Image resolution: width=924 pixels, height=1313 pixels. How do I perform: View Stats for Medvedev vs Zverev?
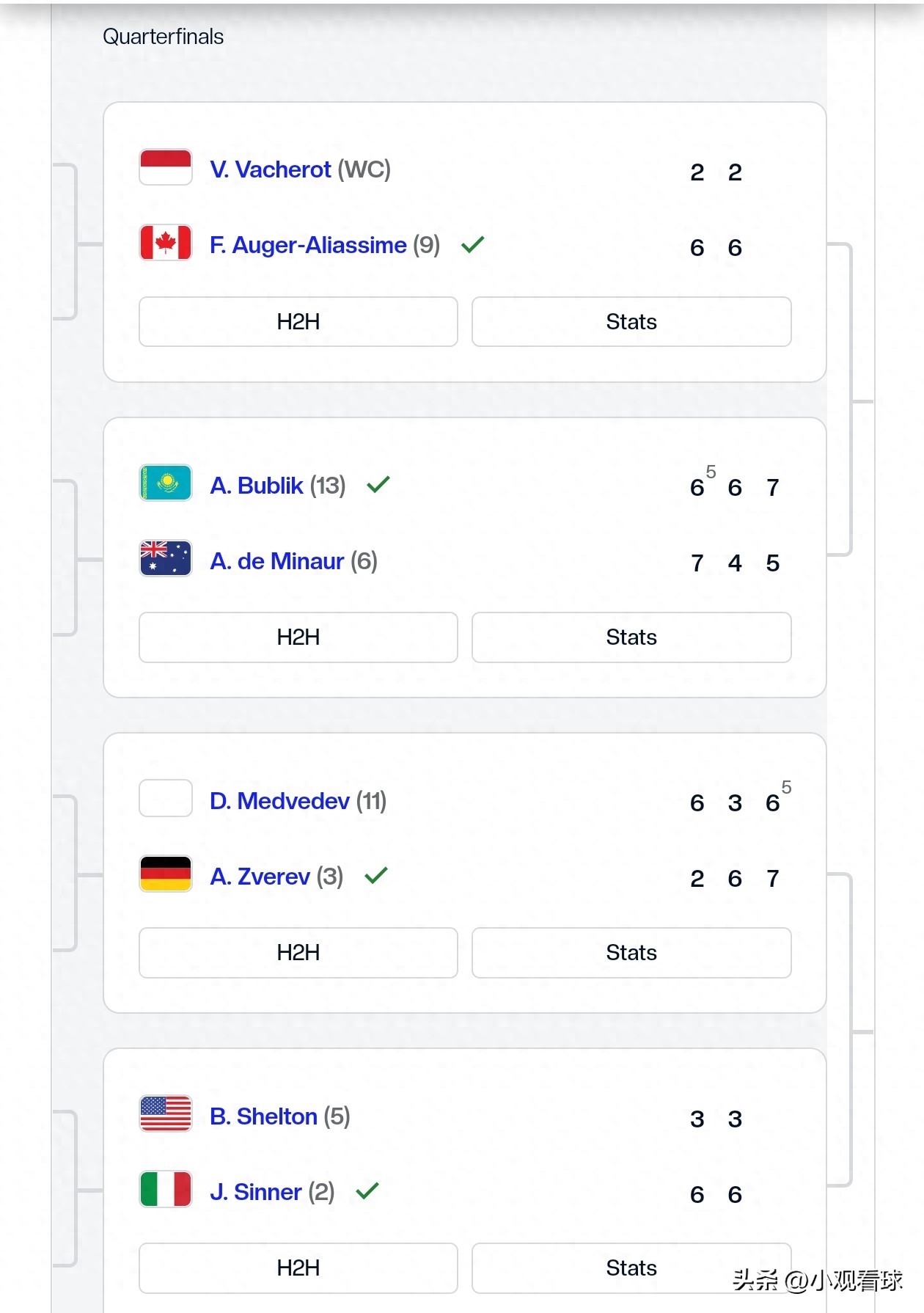pos(631,953)
